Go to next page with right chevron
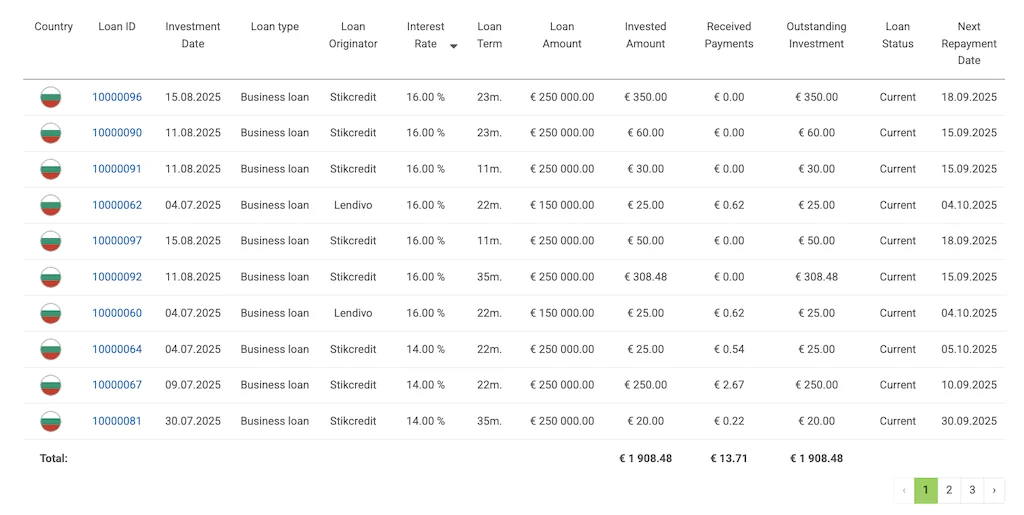Image resolution: width=1024 pixels, height=515 pixels. coord(994,490)
